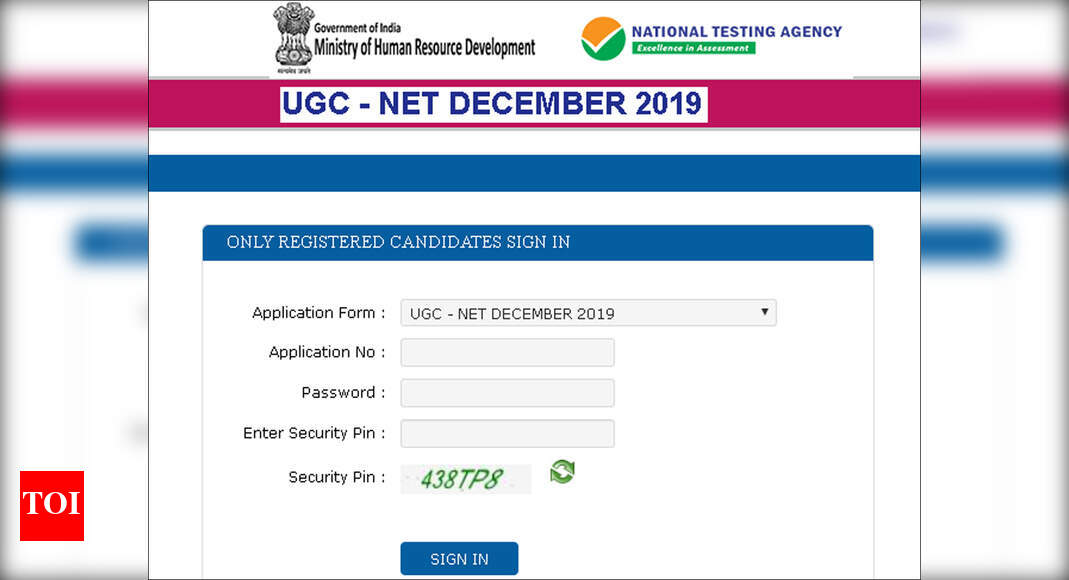
Task: Click the red TOI logo
Action: click(52, 505)
